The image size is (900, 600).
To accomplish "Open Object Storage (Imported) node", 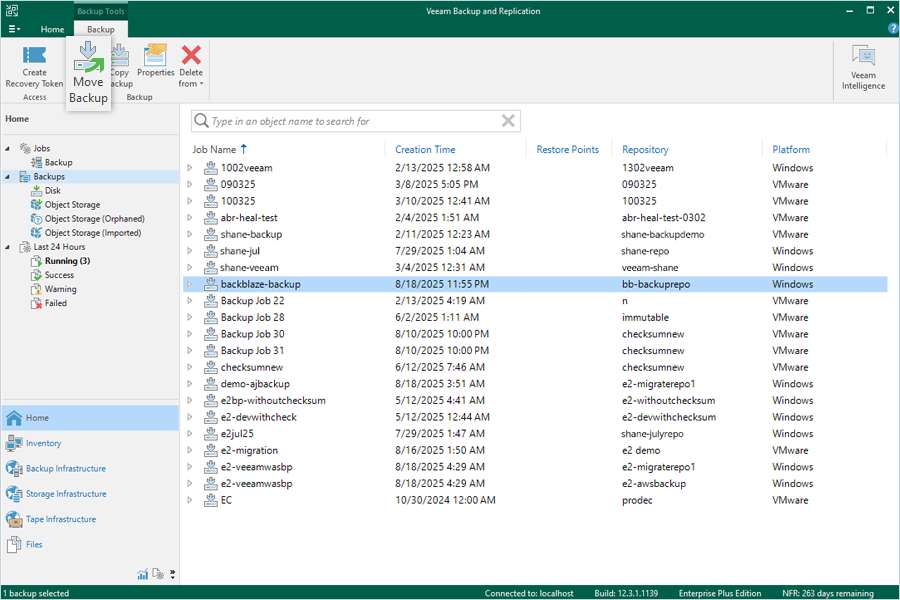I will click(x=86, y=233).
